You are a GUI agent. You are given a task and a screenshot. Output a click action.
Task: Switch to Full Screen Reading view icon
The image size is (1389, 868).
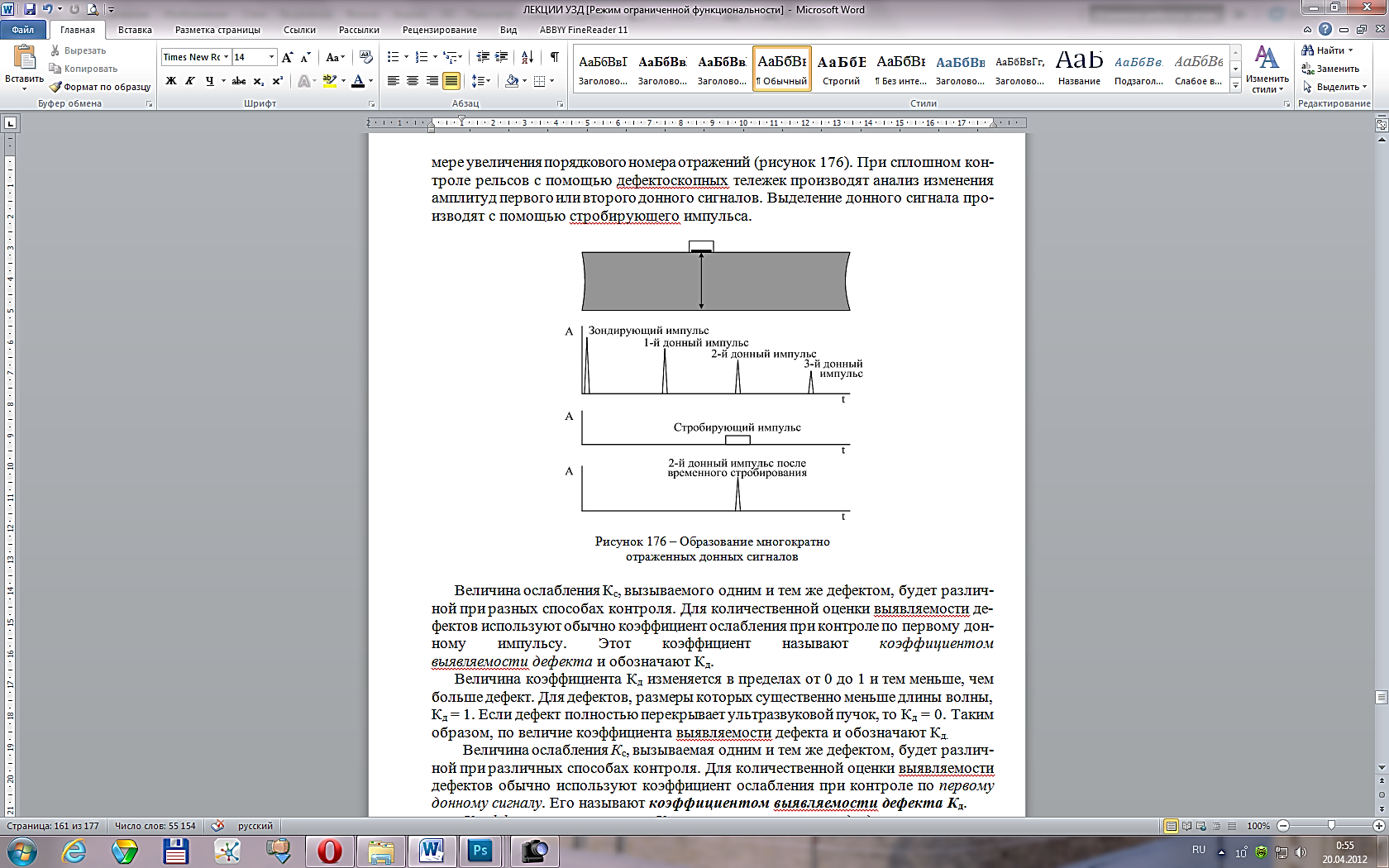[x=1186, y=826]
